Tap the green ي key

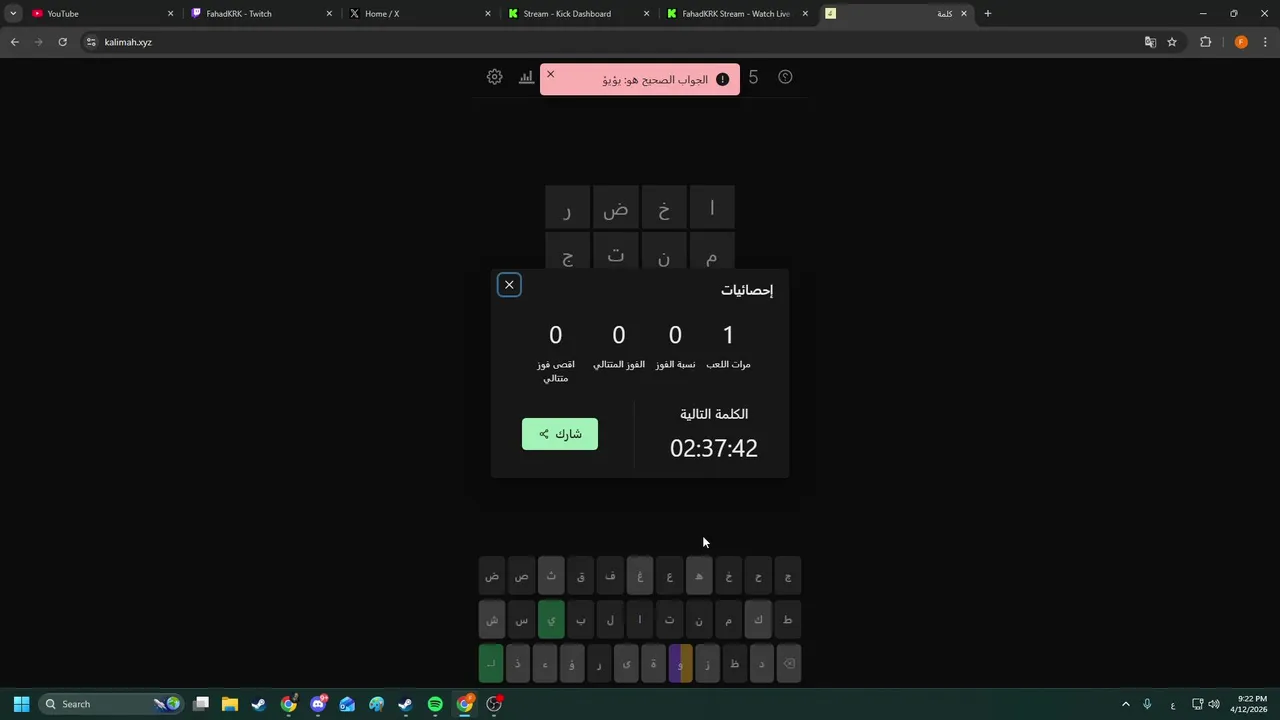tap(551, 620)
